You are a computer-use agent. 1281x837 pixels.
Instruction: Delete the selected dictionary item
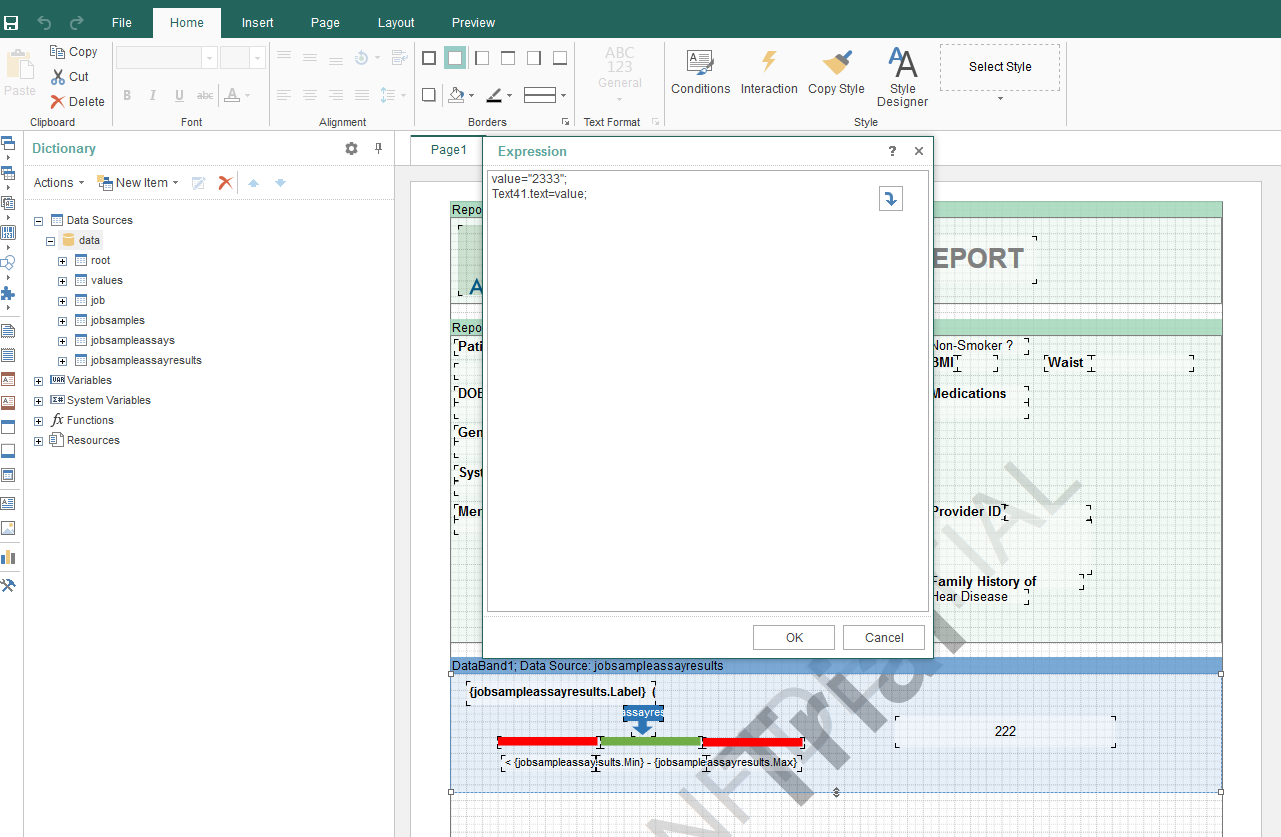226,183
